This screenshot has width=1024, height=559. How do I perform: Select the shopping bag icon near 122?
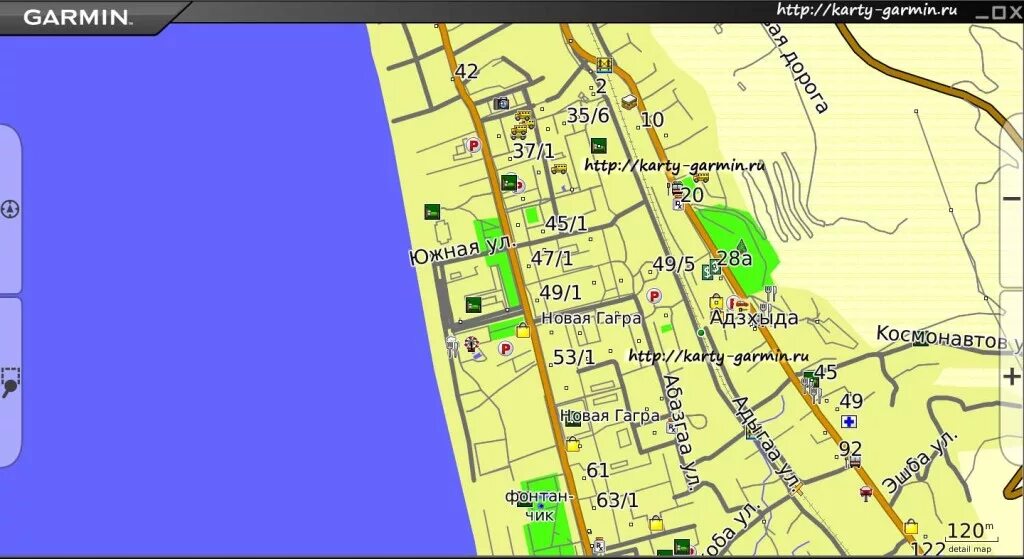pyautogui.click(x=911, y=526)
